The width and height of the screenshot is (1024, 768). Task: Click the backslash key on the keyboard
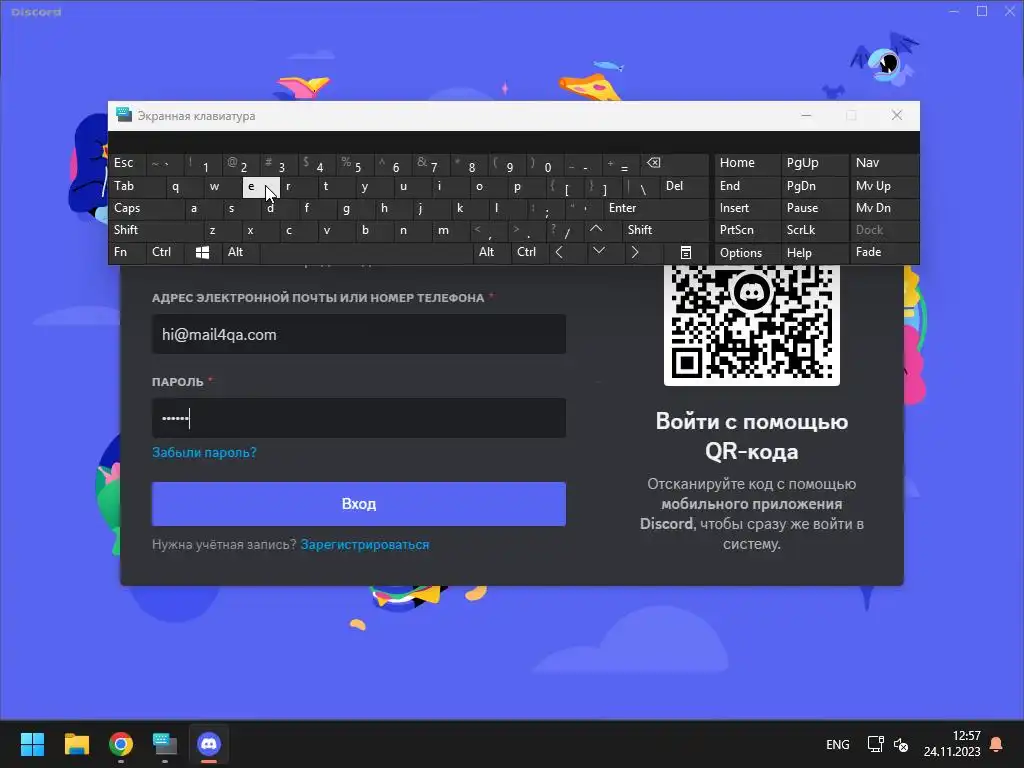(643, 189)
